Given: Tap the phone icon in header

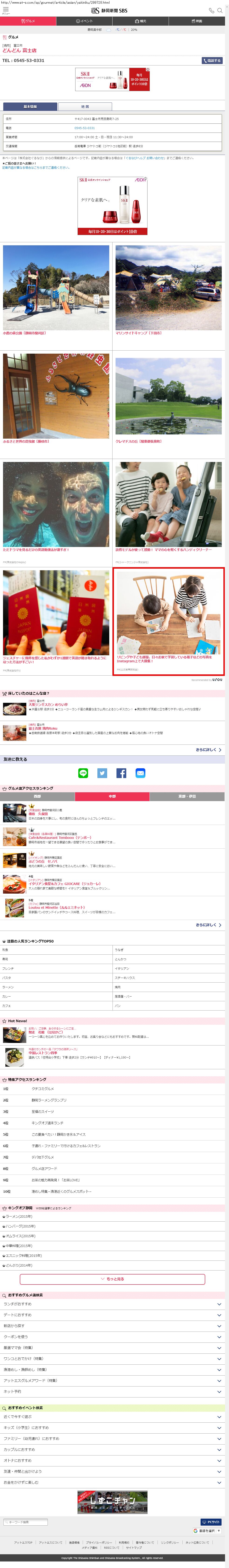Looking at the screenshot, I should (211, 10).
